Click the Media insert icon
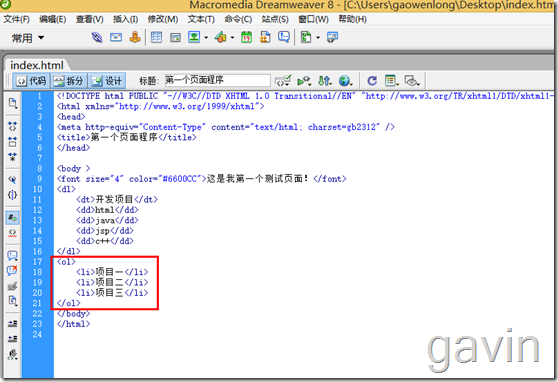Viewport: 558px width, 382px height. click(221, 37)
